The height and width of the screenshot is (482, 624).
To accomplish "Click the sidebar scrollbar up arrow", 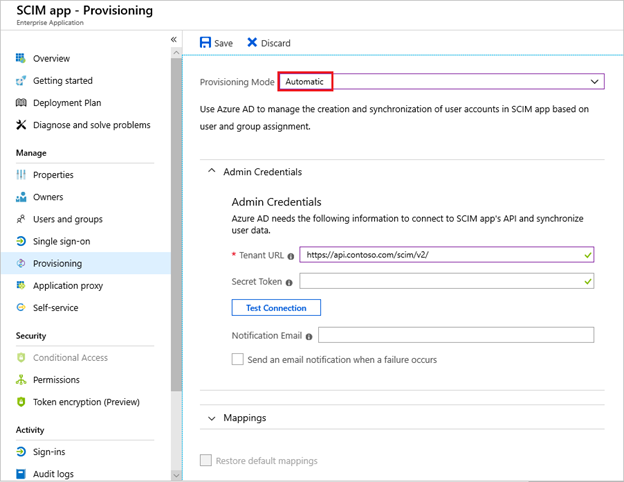I will click(176, 53).
